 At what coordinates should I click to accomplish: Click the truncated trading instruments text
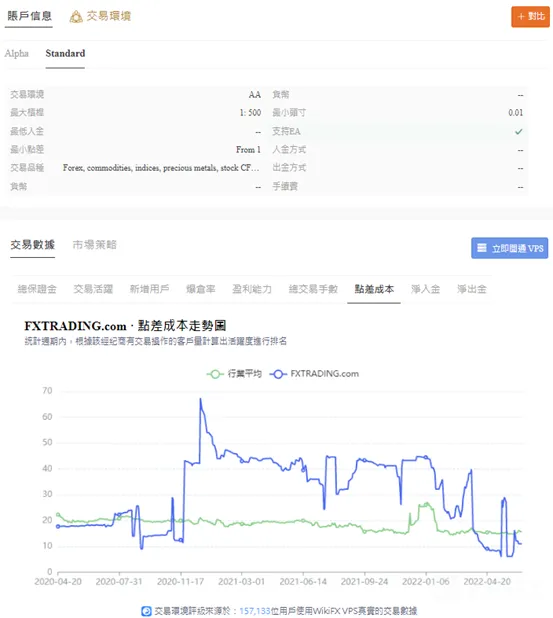tap(161, 168)
